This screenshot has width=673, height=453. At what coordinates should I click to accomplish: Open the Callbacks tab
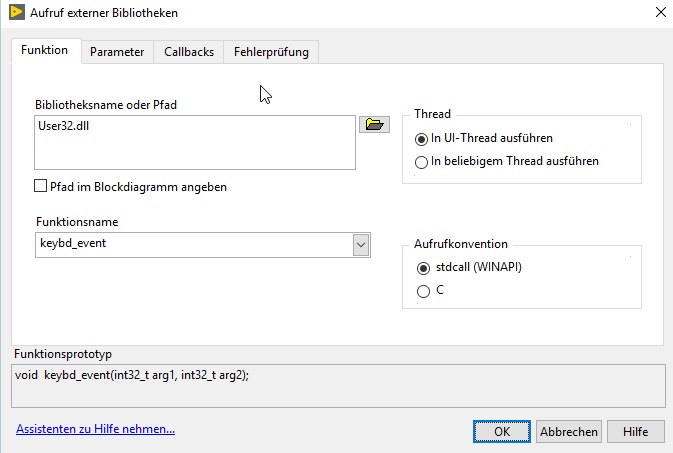point(189,52)
